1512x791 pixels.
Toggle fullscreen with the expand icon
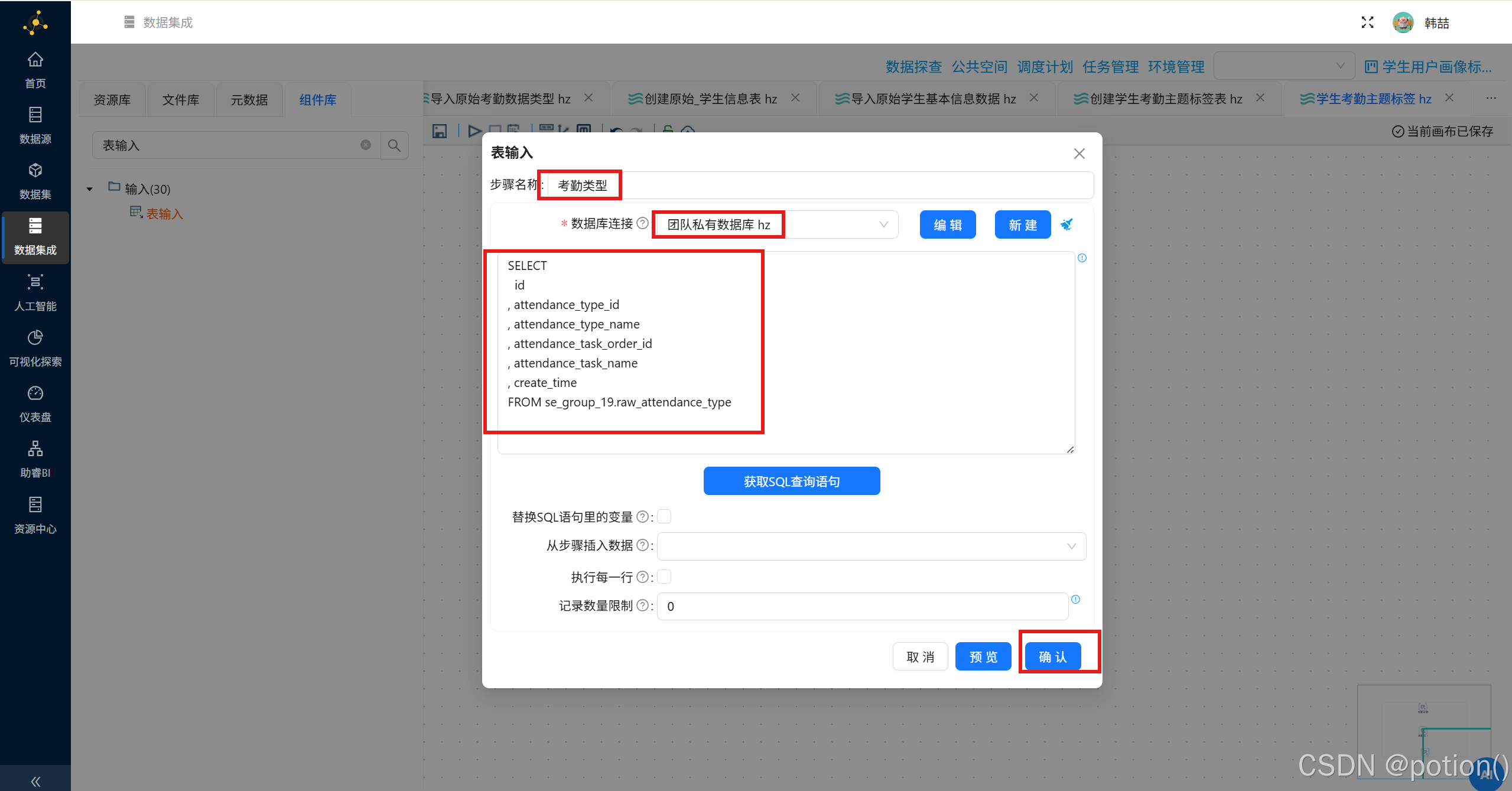[1367, 22]
